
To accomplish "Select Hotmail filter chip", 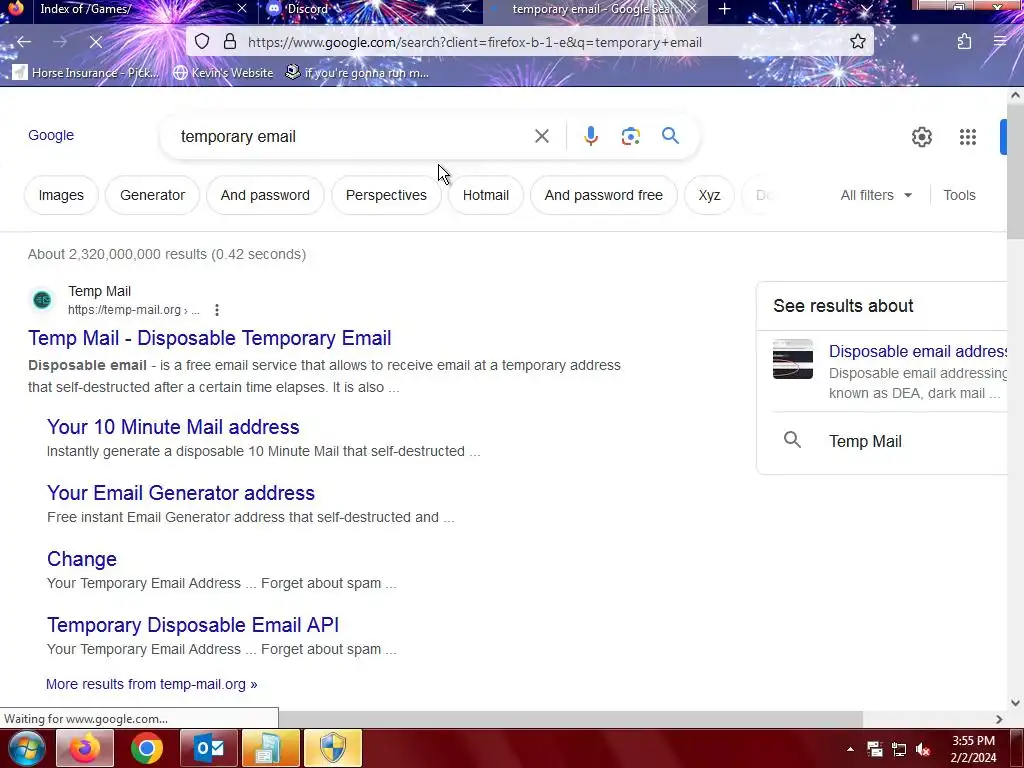I will click(485, 195).
